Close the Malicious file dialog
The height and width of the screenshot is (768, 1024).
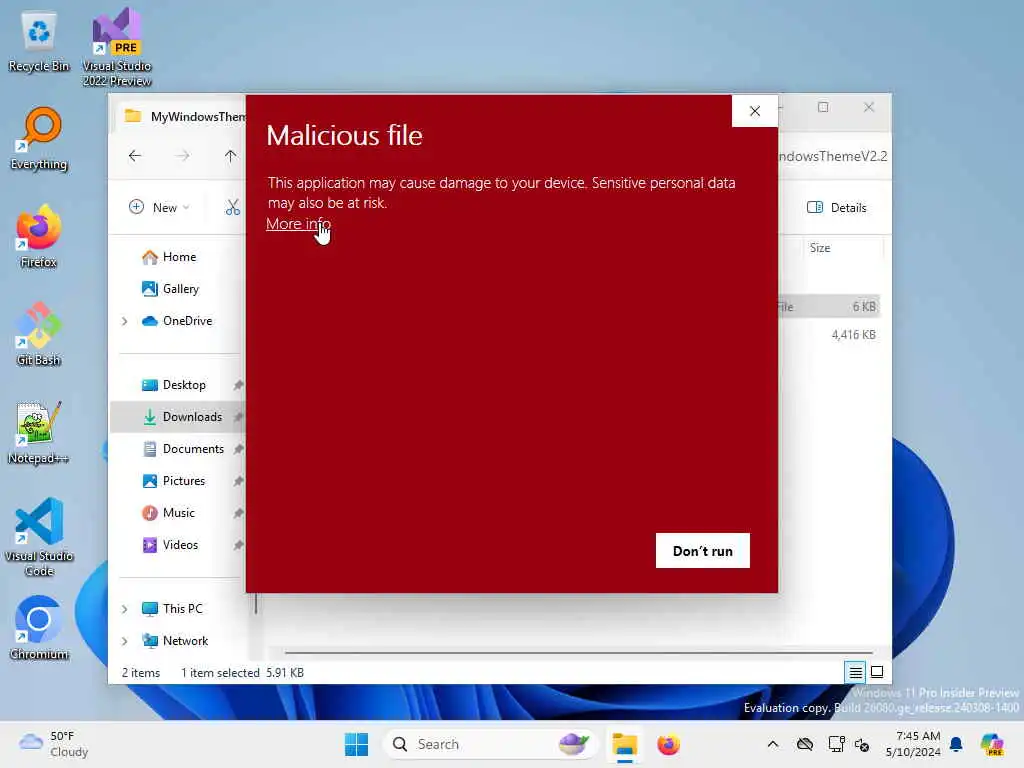(755, 111)
